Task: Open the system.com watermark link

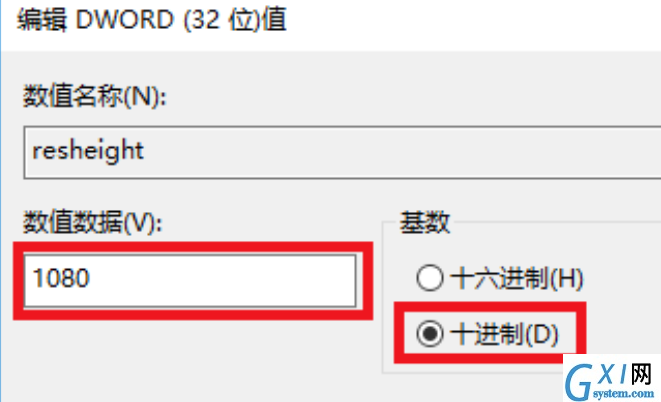Action: pyautogui.click(x=623, y=393)
